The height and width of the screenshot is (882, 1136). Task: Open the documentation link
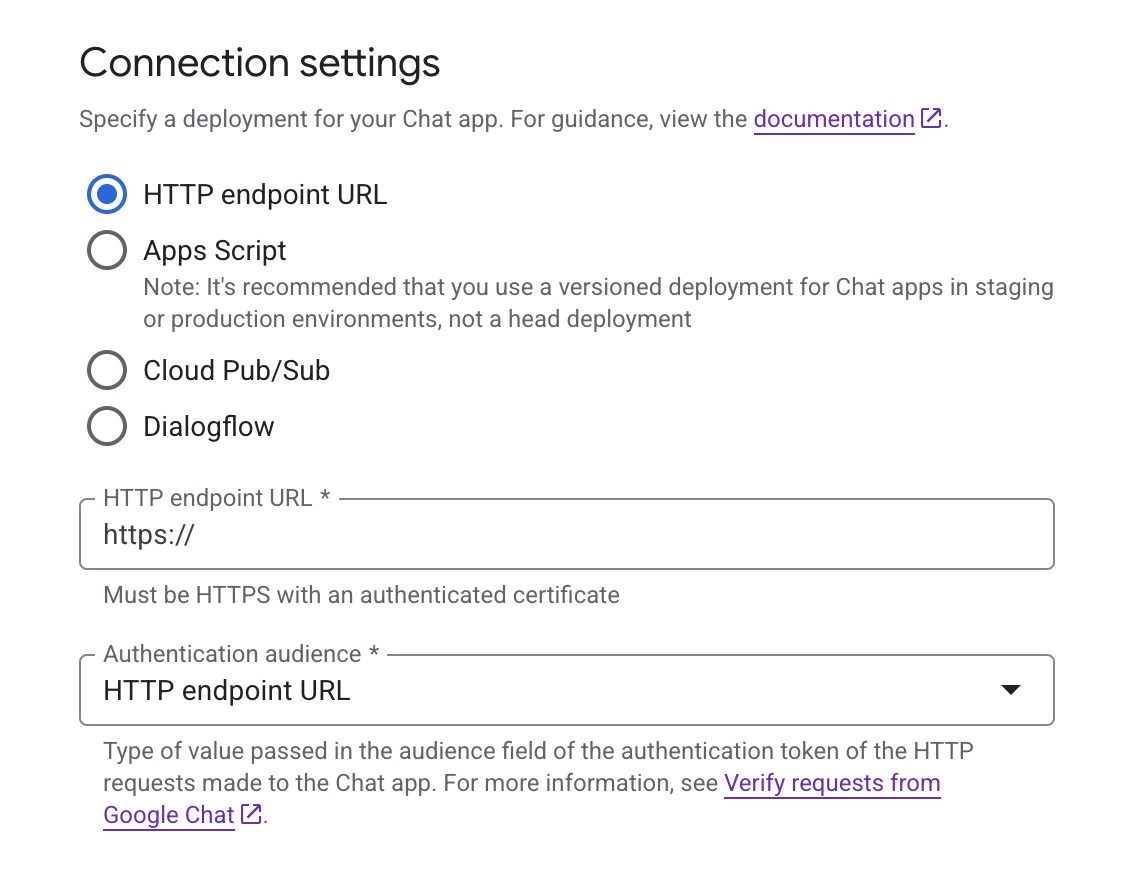coord(834,119)
